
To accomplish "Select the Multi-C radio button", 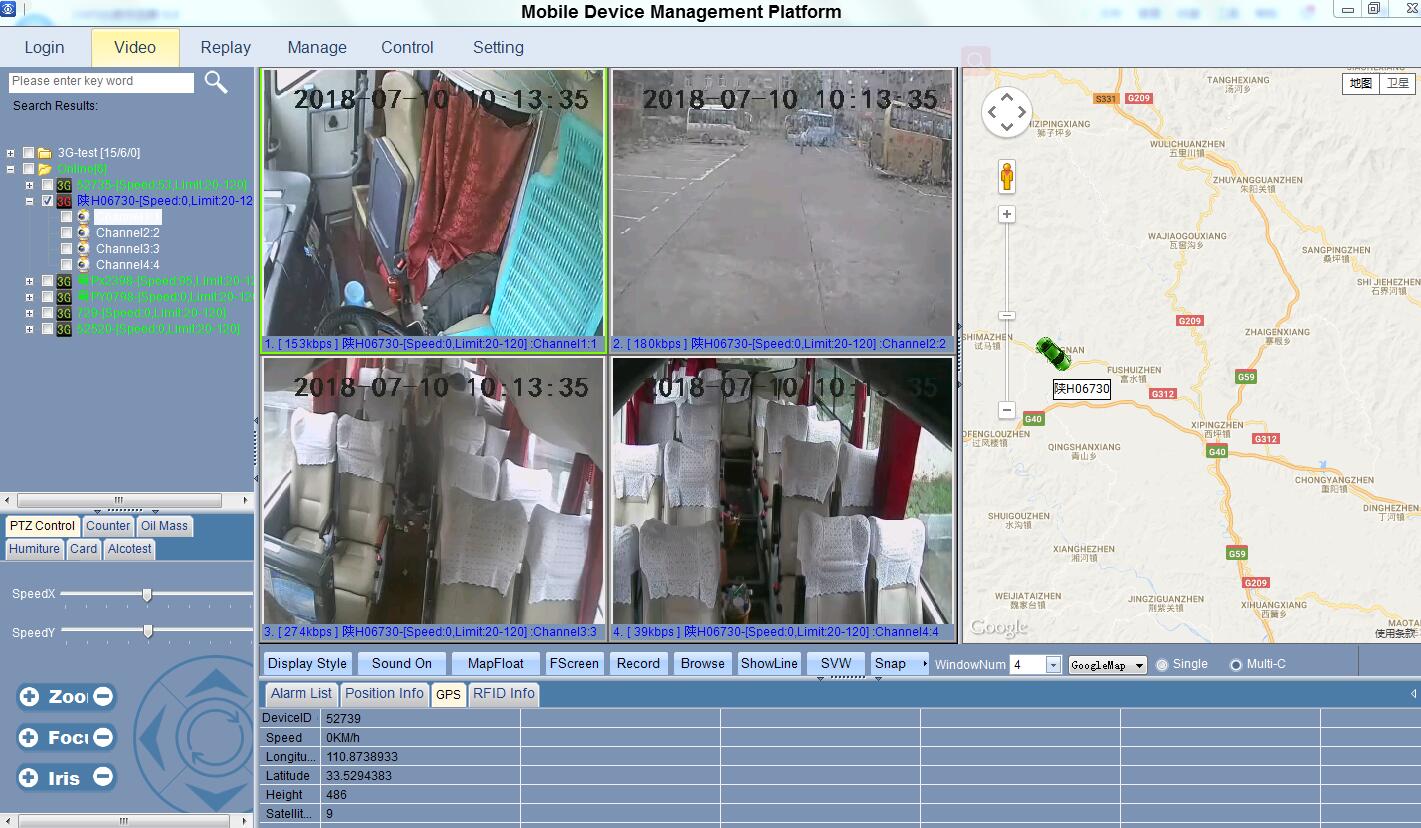I will pyautogui.click(x=1236, y=665).
